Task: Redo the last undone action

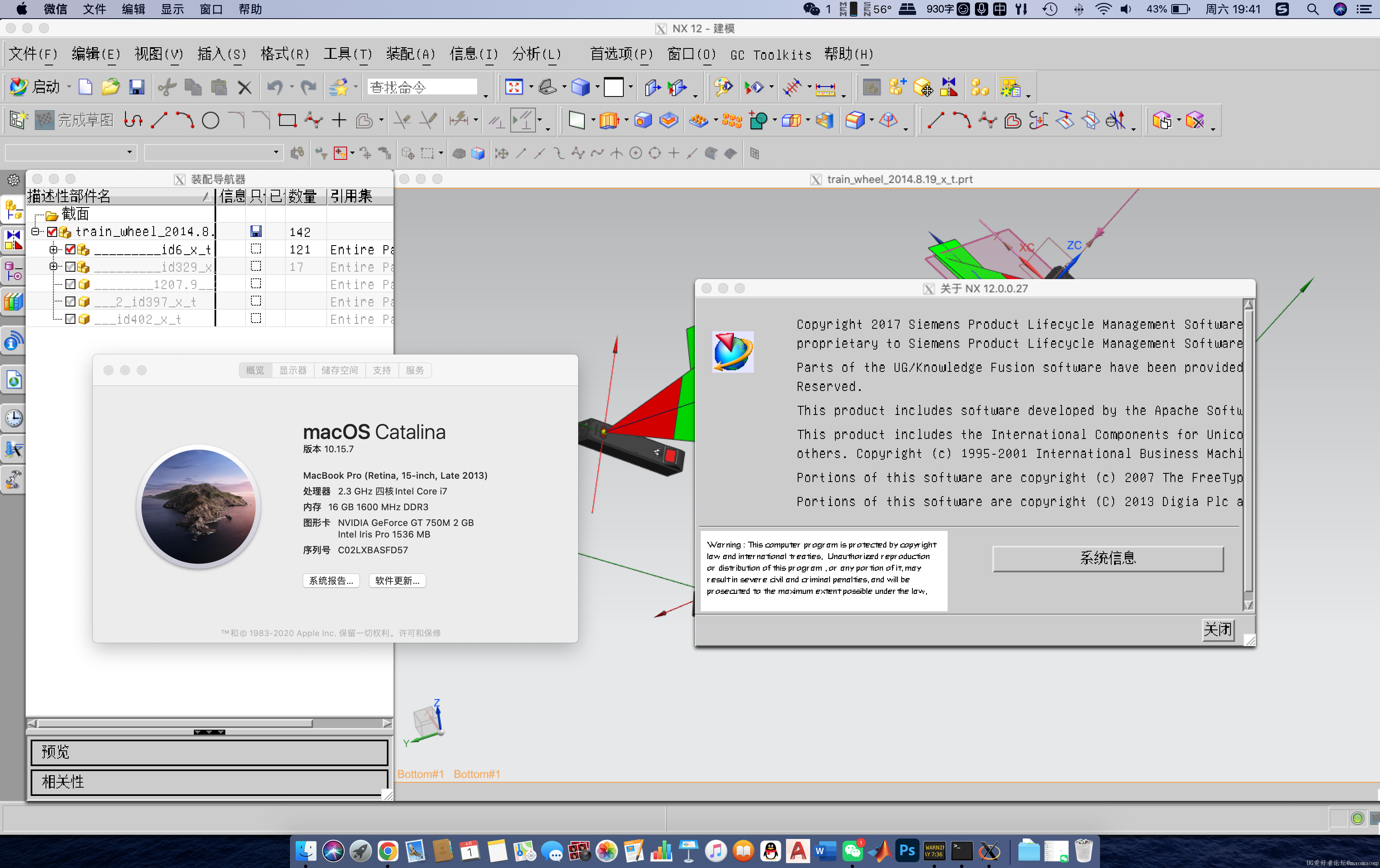Action: [308, 87]
